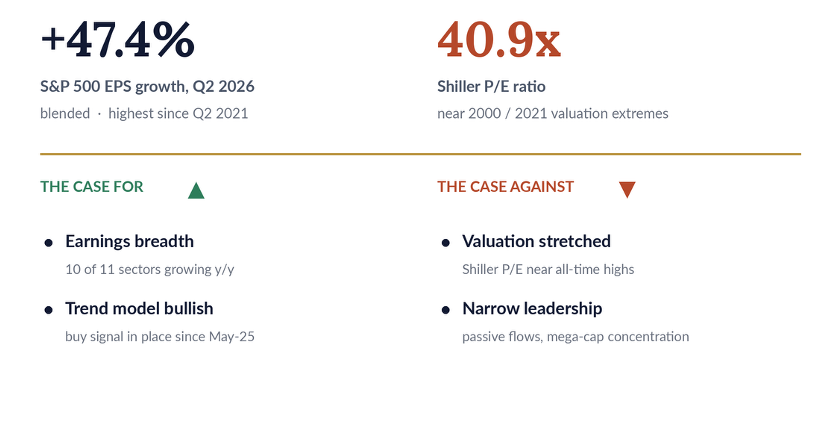This screenshot has height=448, width=840.
Task: Click 'near 2000 / 2021 valuation extremes' text
Action: click(553, 114)
